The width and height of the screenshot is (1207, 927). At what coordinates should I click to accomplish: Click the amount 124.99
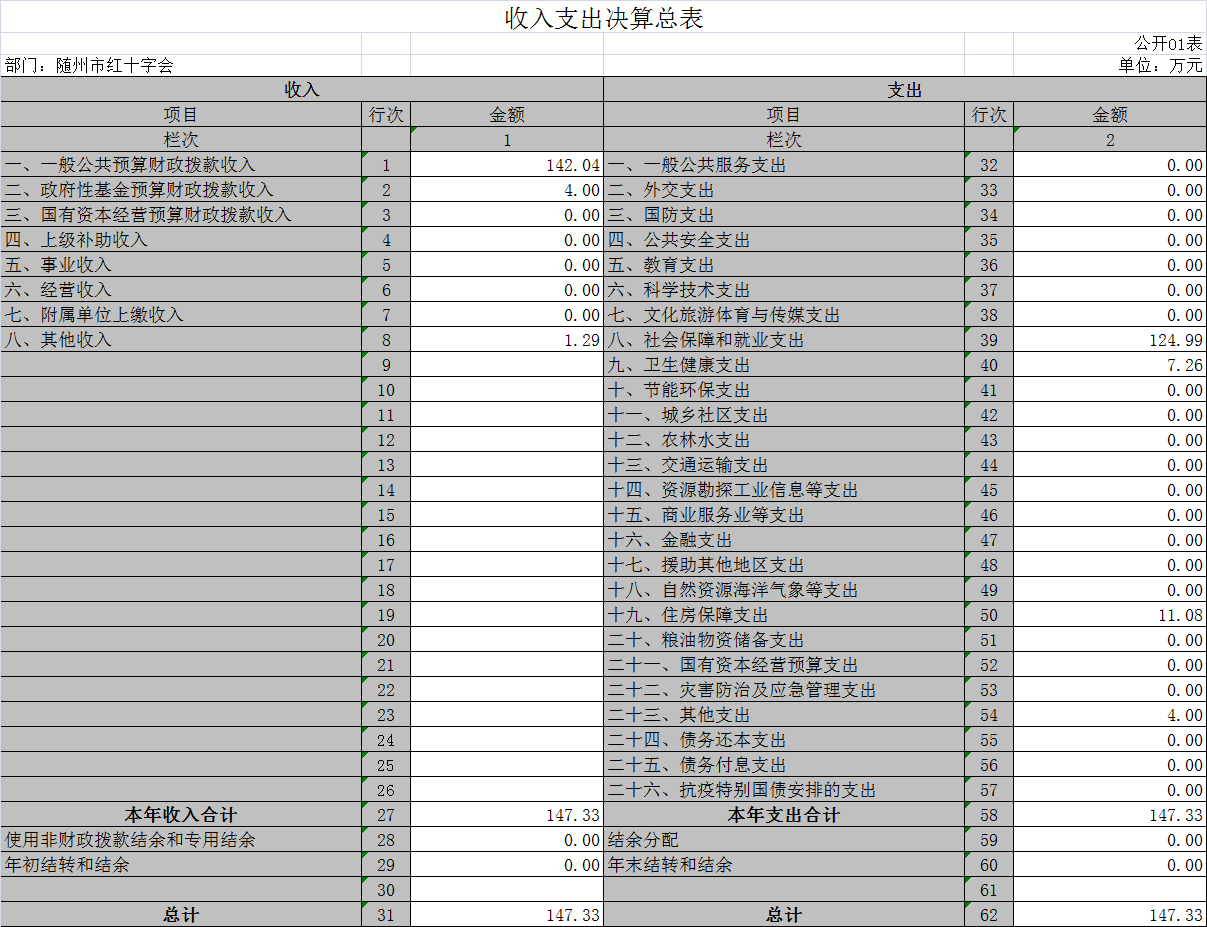click(1110, 340)
